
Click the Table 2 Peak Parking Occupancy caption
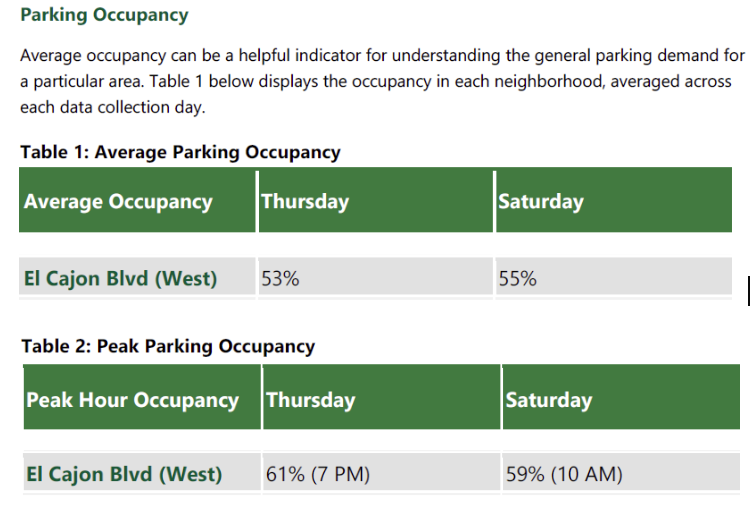point(168,346)
